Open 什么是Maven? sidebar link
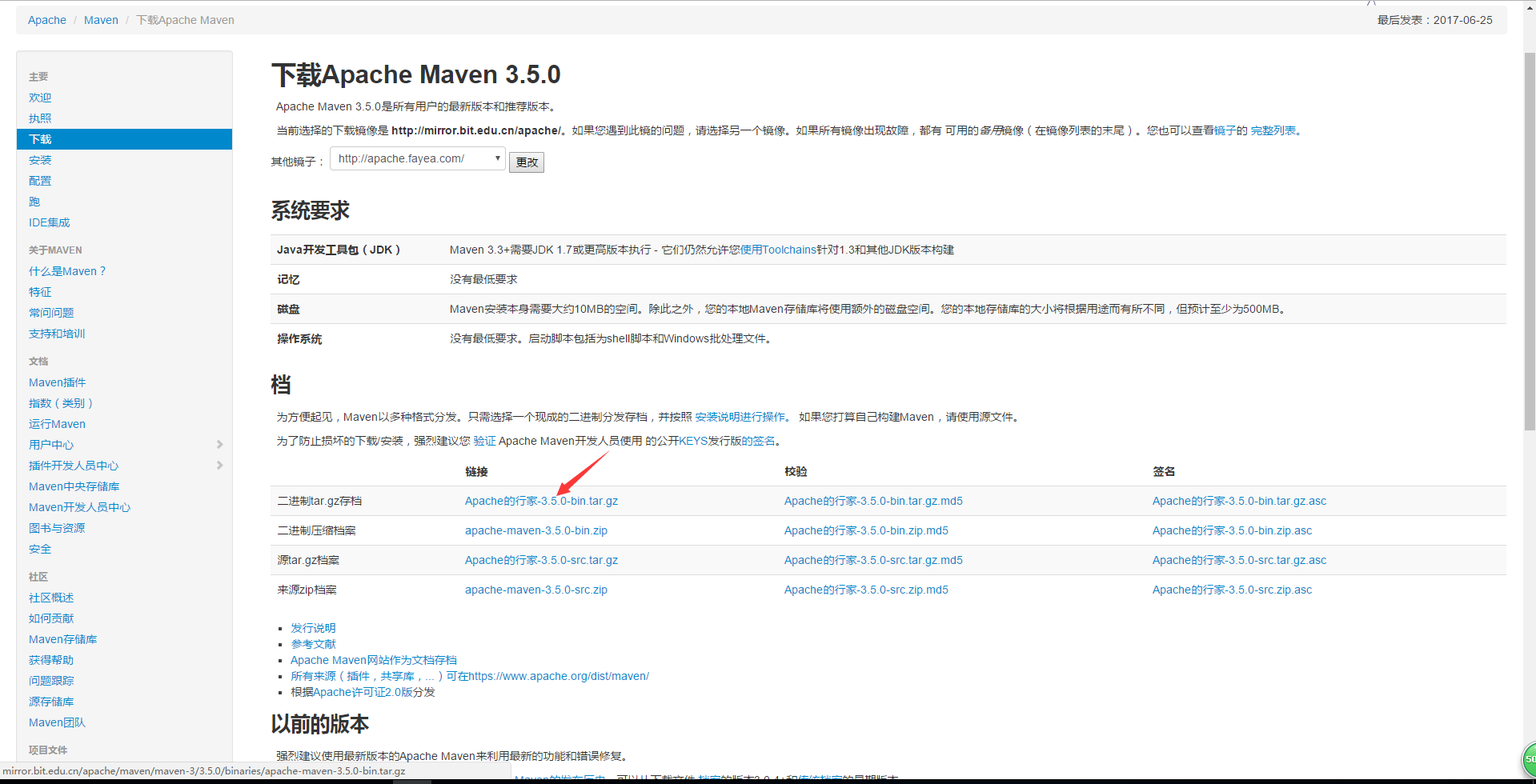1536x784 pixels. 67,271
